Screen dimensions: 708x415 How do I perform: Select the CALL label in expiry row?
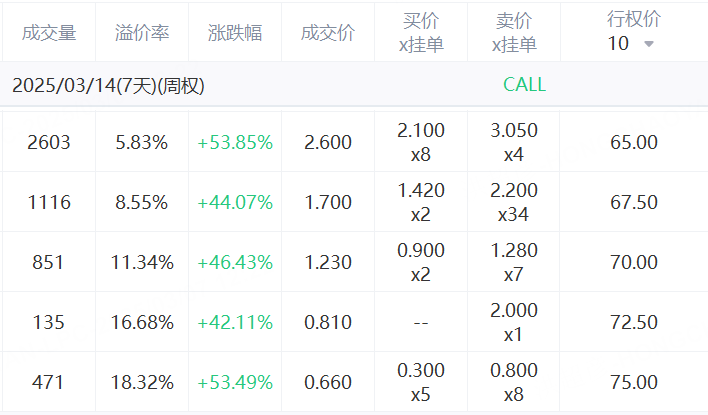tap(524, 85)
